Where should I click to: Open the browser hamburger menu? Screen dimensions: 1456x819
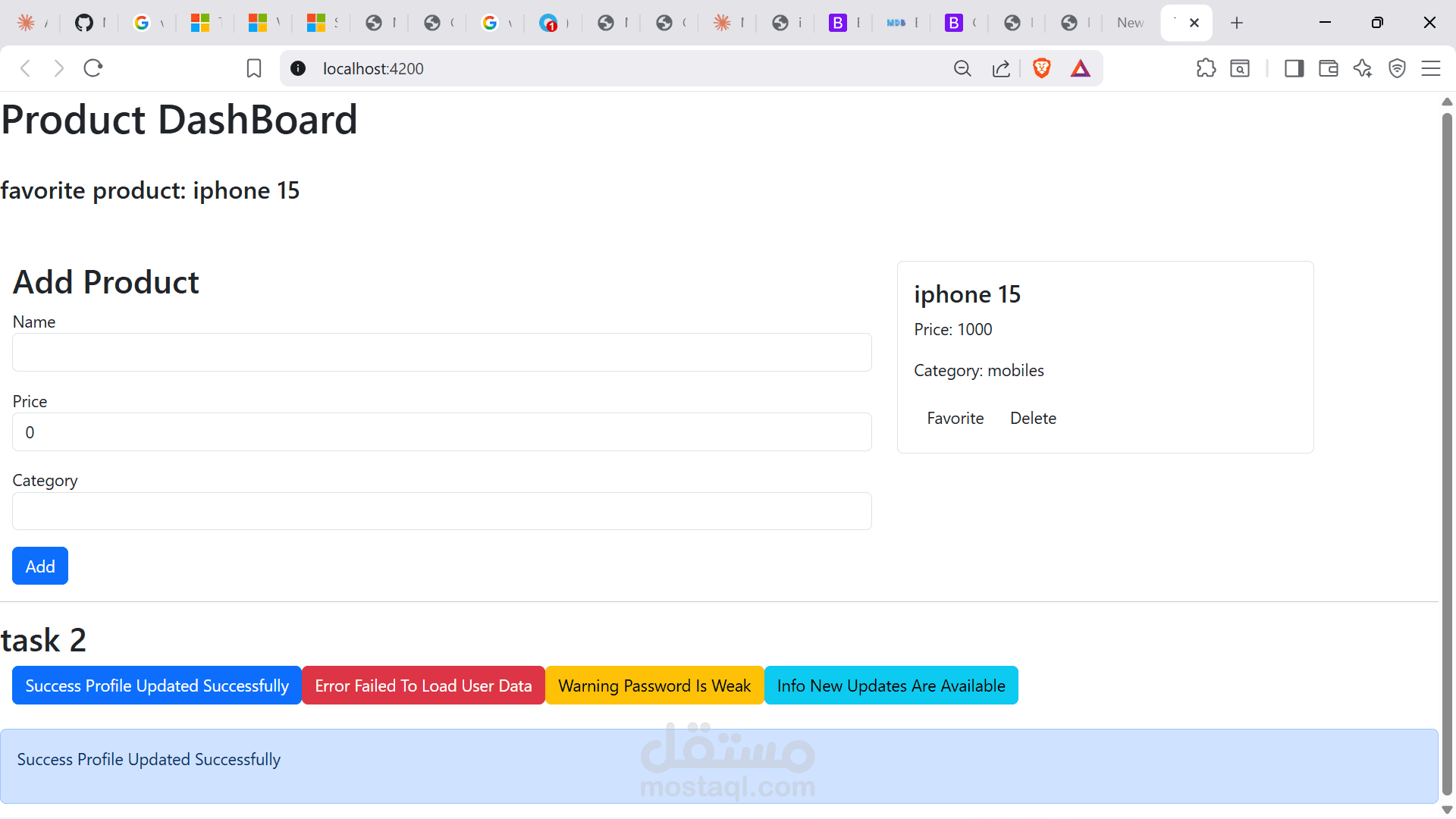point(1432,68)
